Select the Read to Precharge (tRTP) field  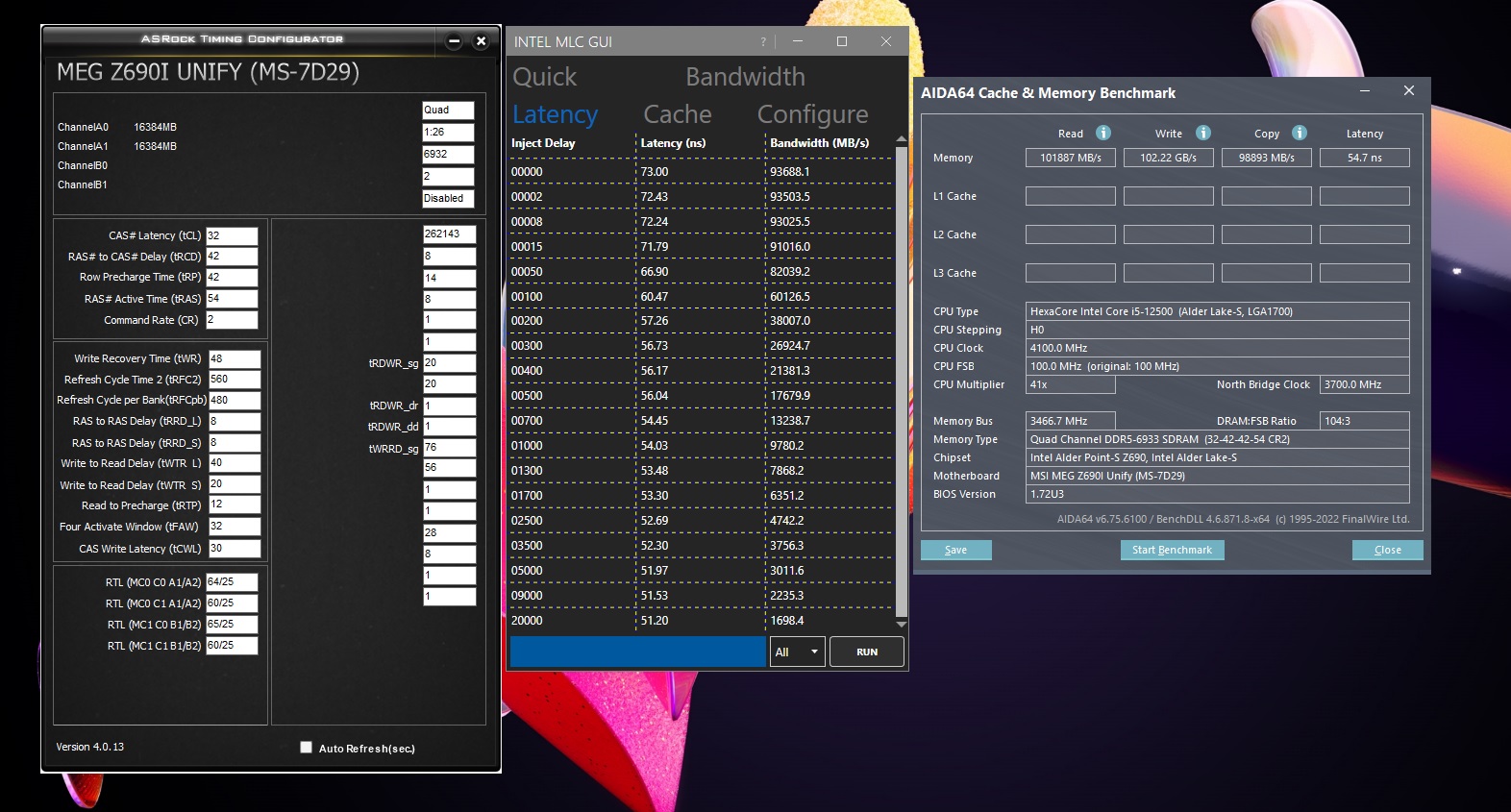click(x=235, y=505)
